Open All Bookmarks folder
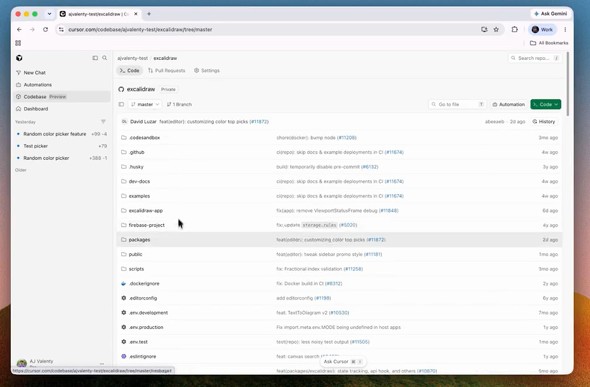The height and width of the screenshot is (387, 590). pos(549,43)
